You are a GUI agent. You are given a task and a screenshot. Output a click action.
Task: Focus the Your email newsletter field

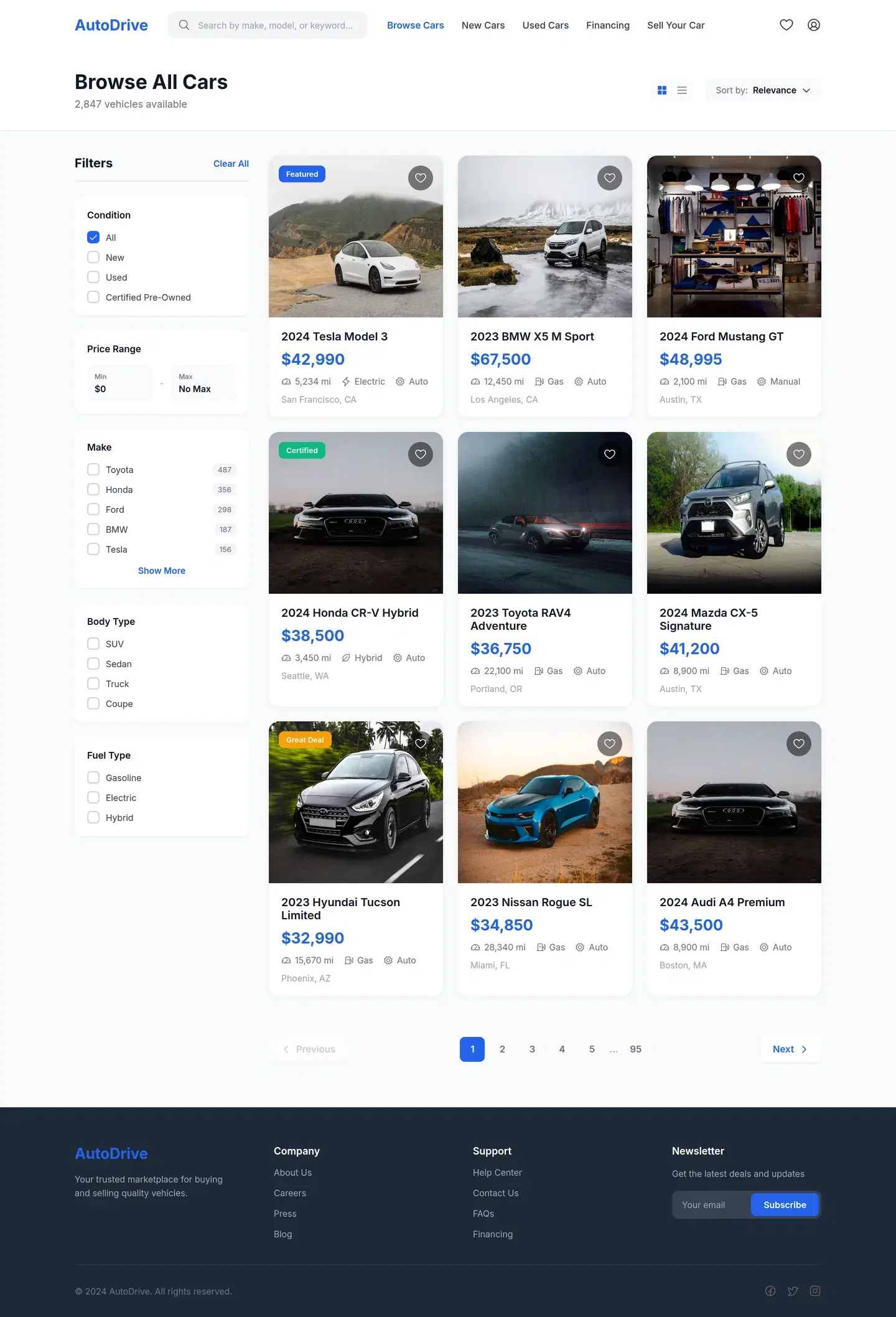pos(711,1205)
